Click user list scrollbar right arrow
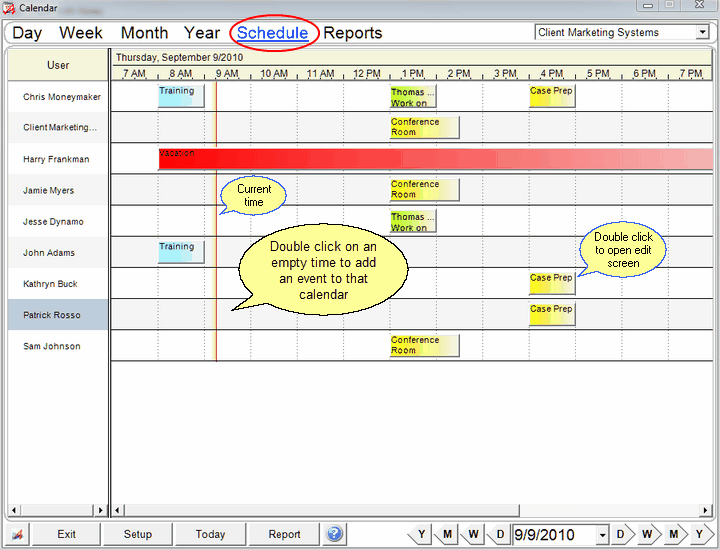The height and width of the screenshot is (550, 720). click(101, 510)
